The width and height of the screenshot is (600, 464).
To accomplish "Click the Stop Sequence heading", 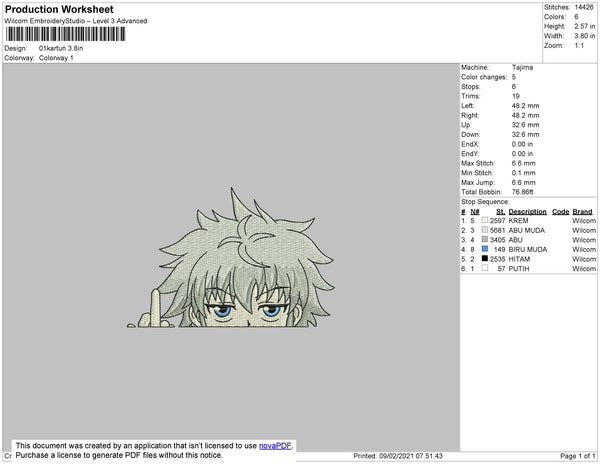I will coord(485,202).
